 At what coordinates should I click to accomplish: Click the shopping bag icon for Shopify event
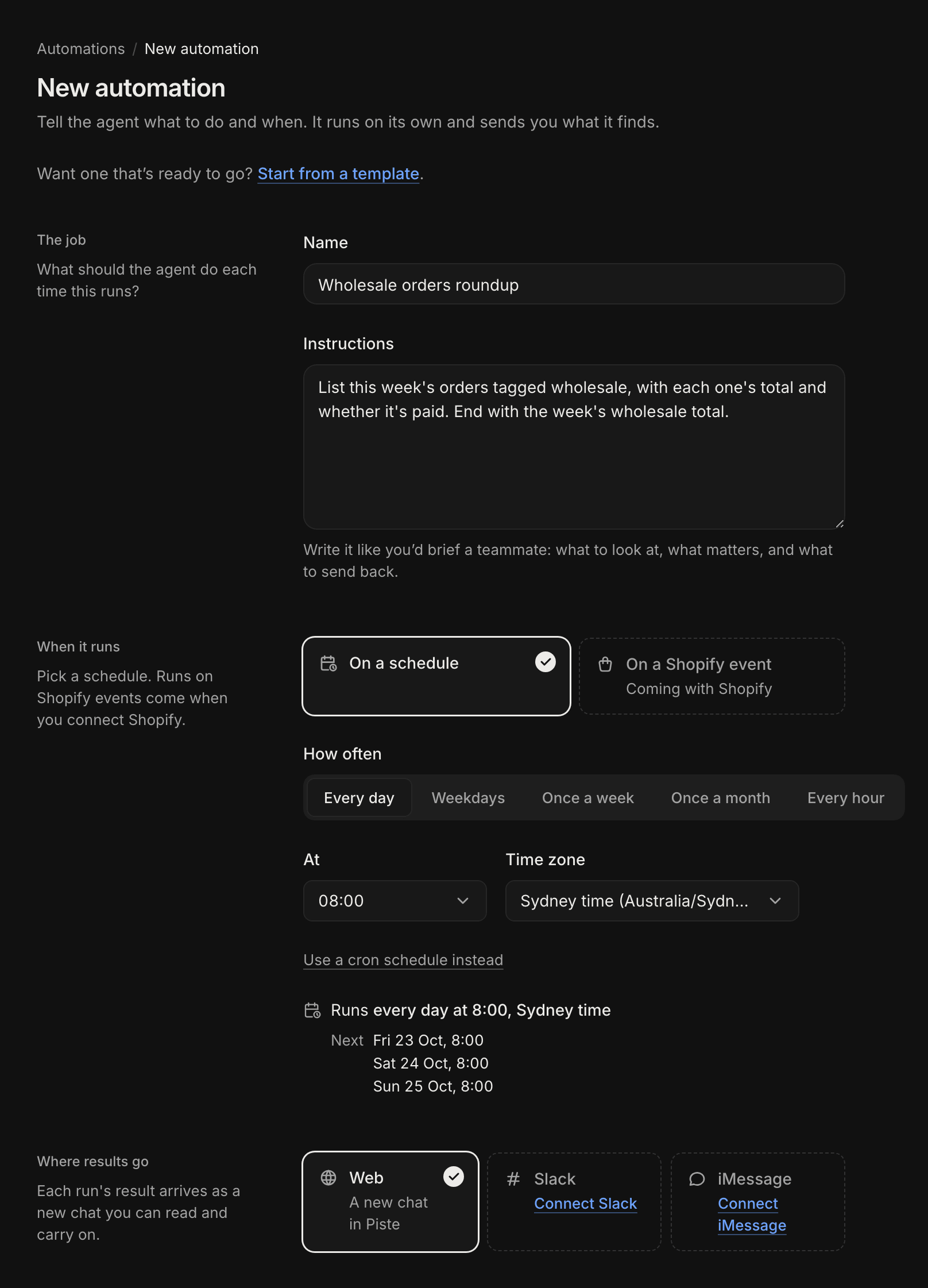605,665
